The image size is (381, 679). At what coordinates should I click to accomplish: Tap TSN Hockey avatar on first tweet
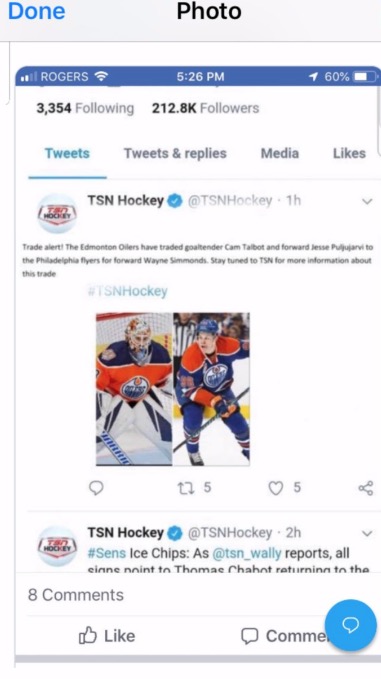[x=57, y=213]
